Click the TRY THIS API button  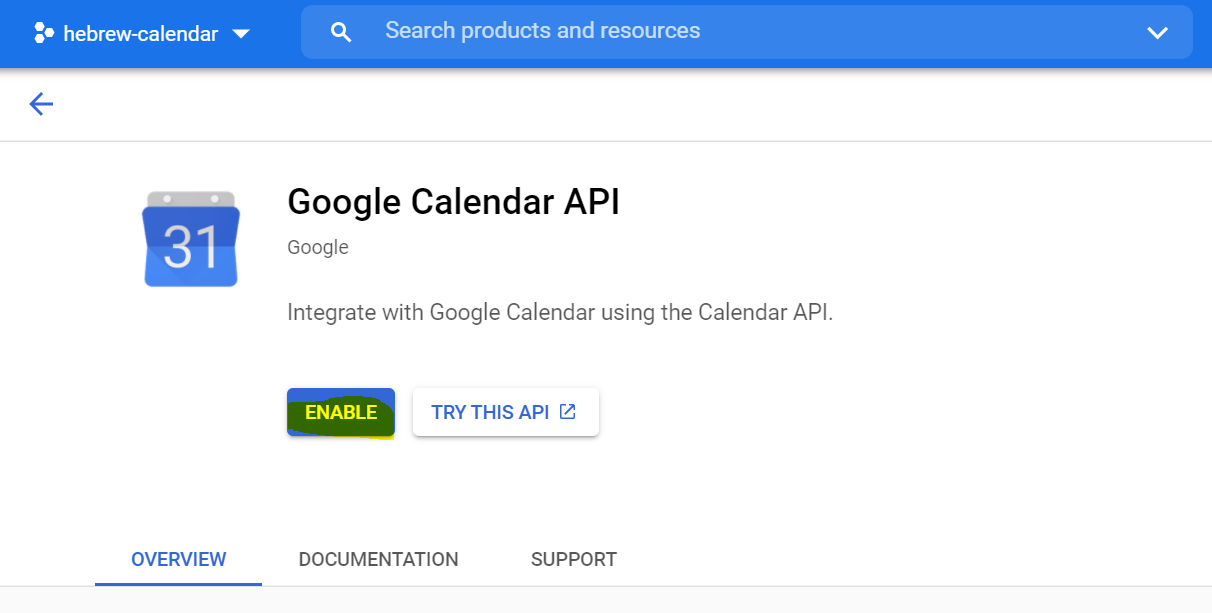coord(505,411)
